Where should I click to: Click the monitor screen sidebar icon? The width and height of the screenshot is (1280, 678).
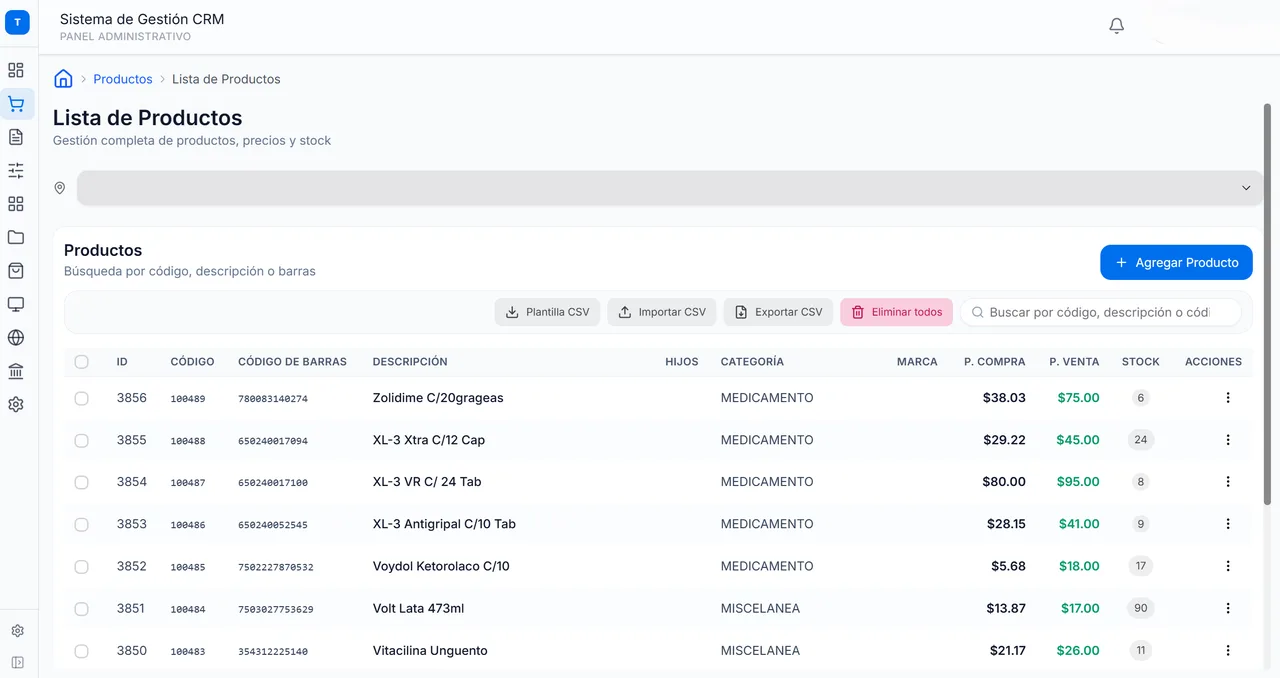pos(16,304)
